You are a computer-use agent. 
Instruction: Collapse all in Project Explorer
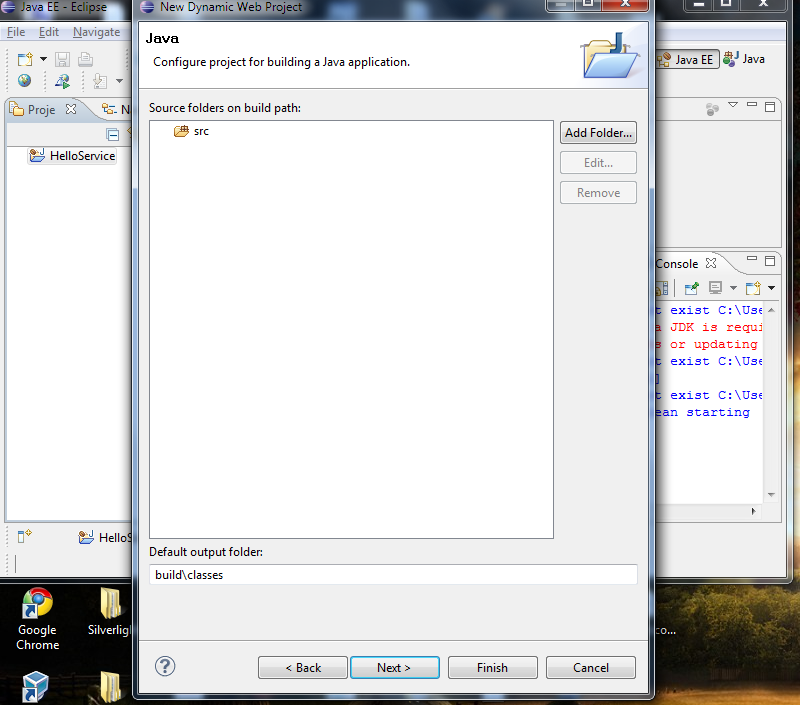point(113,135)
